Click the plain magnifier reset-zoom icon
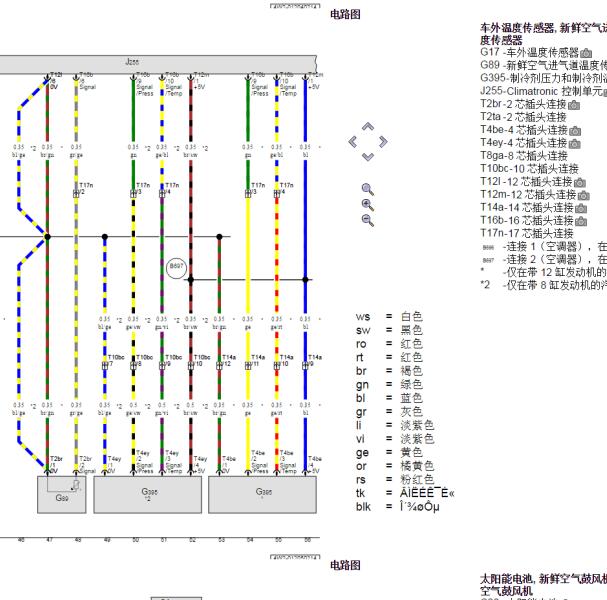This screenshot has height=600, width=607. [367, 189]
